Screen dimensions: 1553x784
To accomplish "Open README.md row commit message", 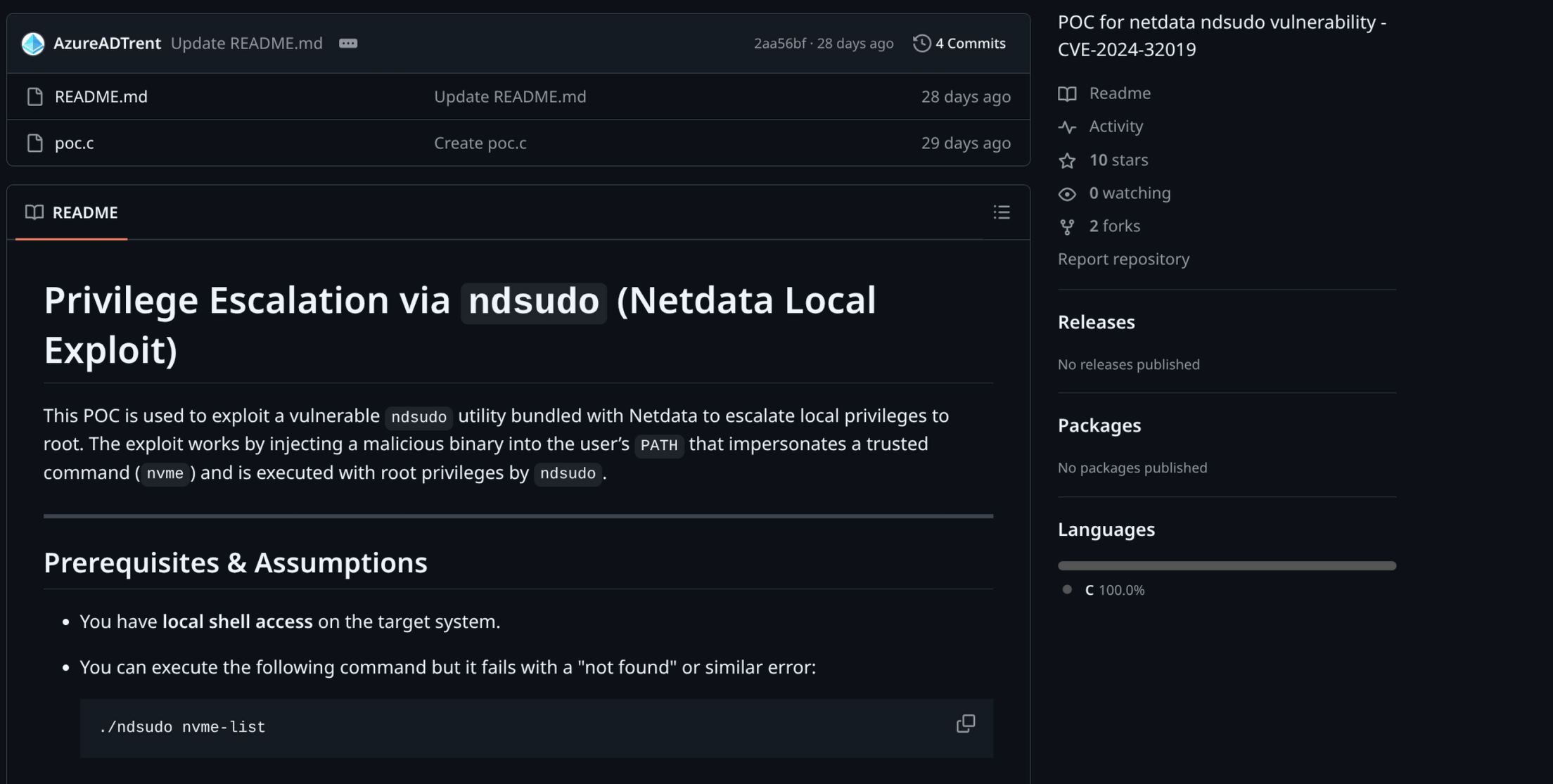I will click(x=510, y=97).
